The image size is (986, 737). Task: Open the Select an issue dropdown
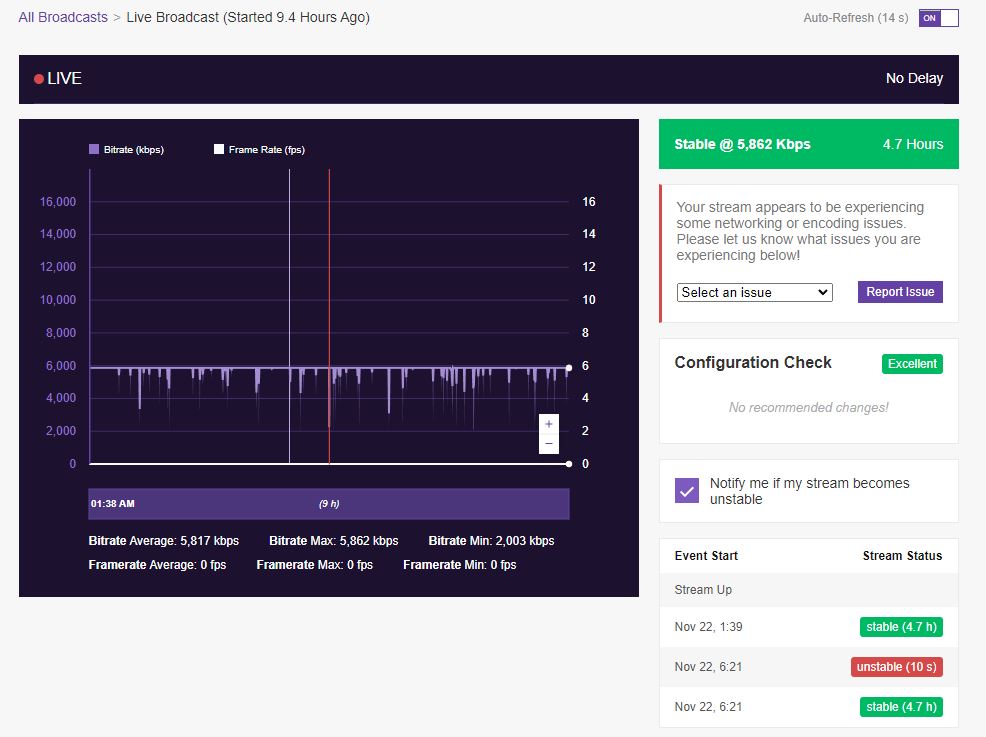[x=755, y=292]
